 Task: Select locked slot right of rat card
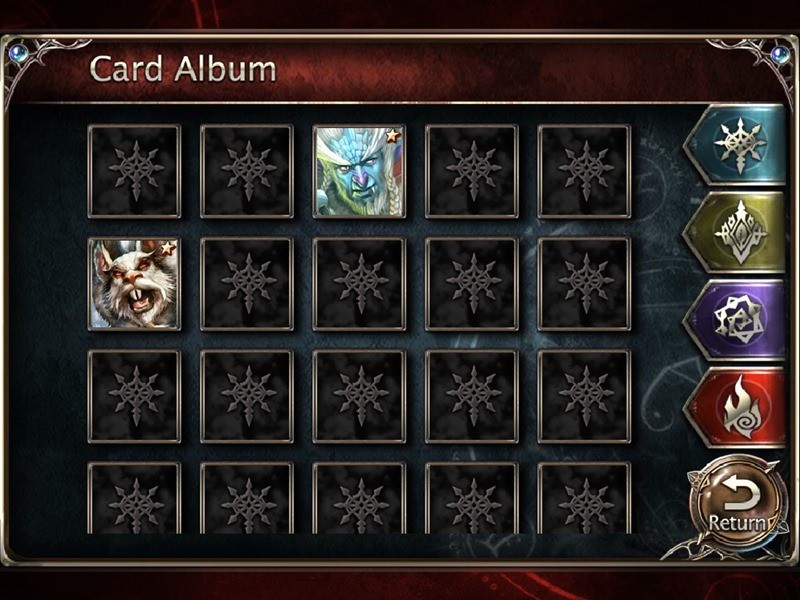click(247, 284)
